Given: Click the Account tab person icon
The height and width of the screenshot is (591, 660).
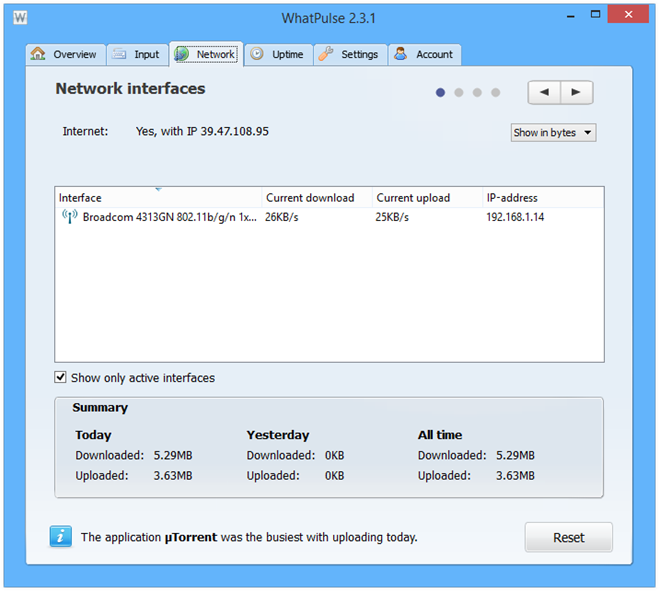Looking at the screenshot, I should pos(400,54).
